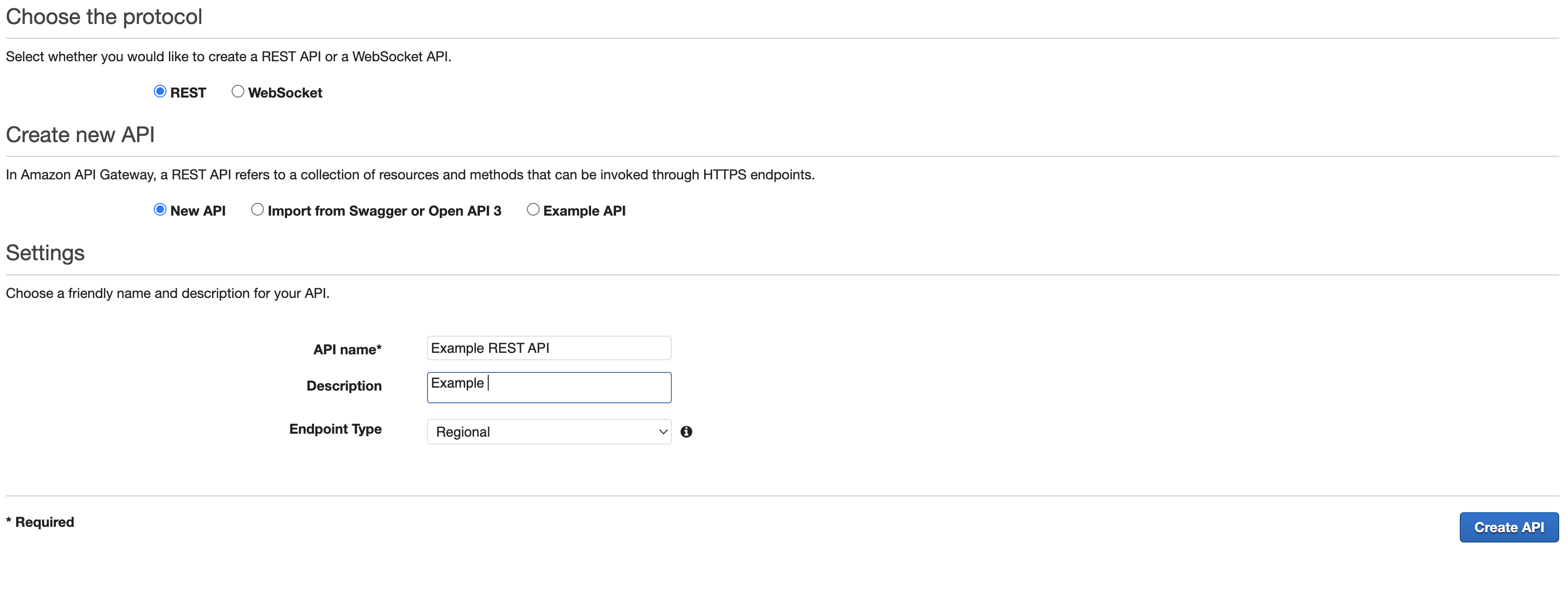
Task: Click the Choose the protocol heading
Action: click(103, 17)
